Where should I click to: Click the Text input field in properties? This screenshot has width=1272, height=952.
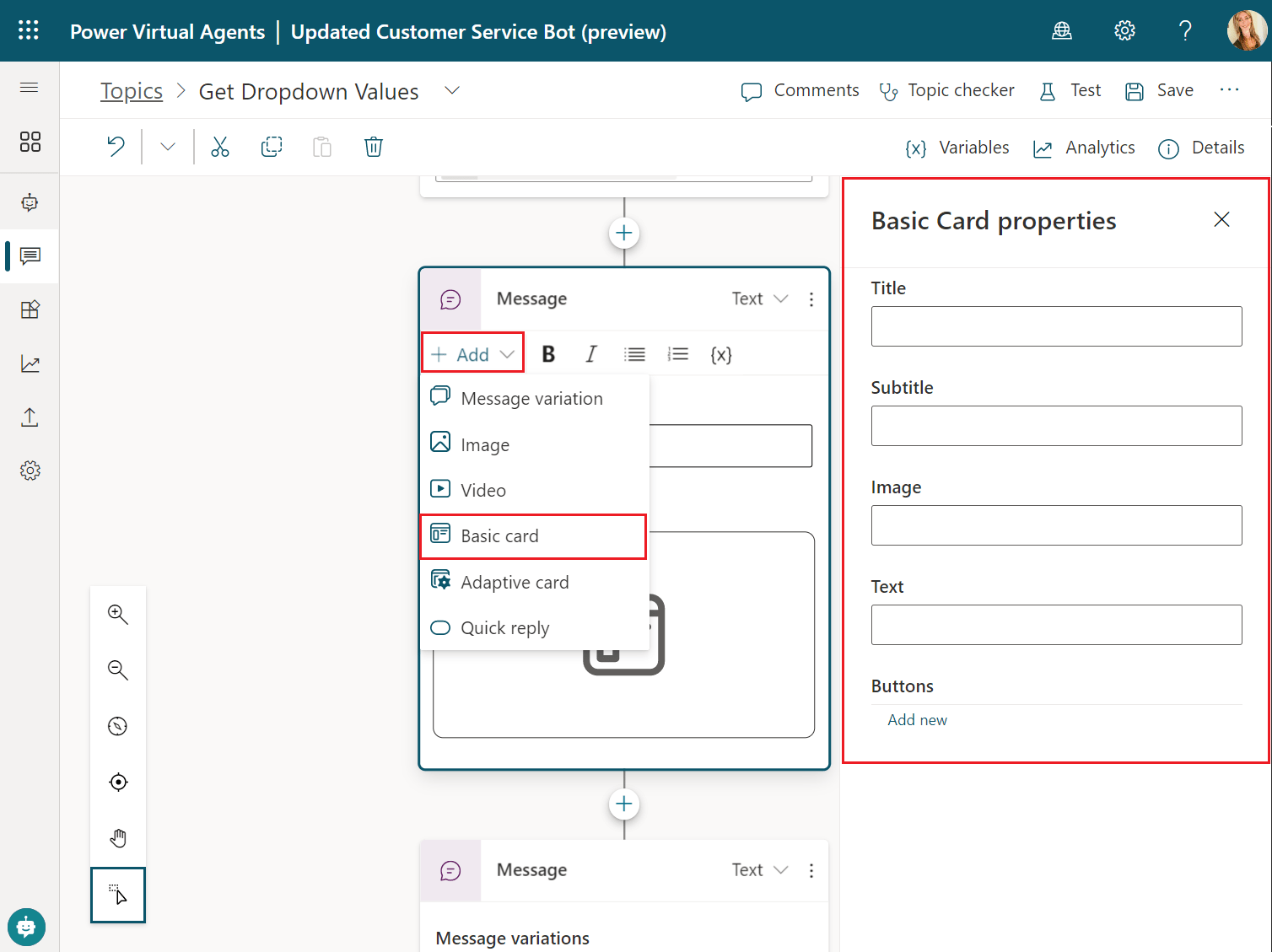coord(1056,625)
